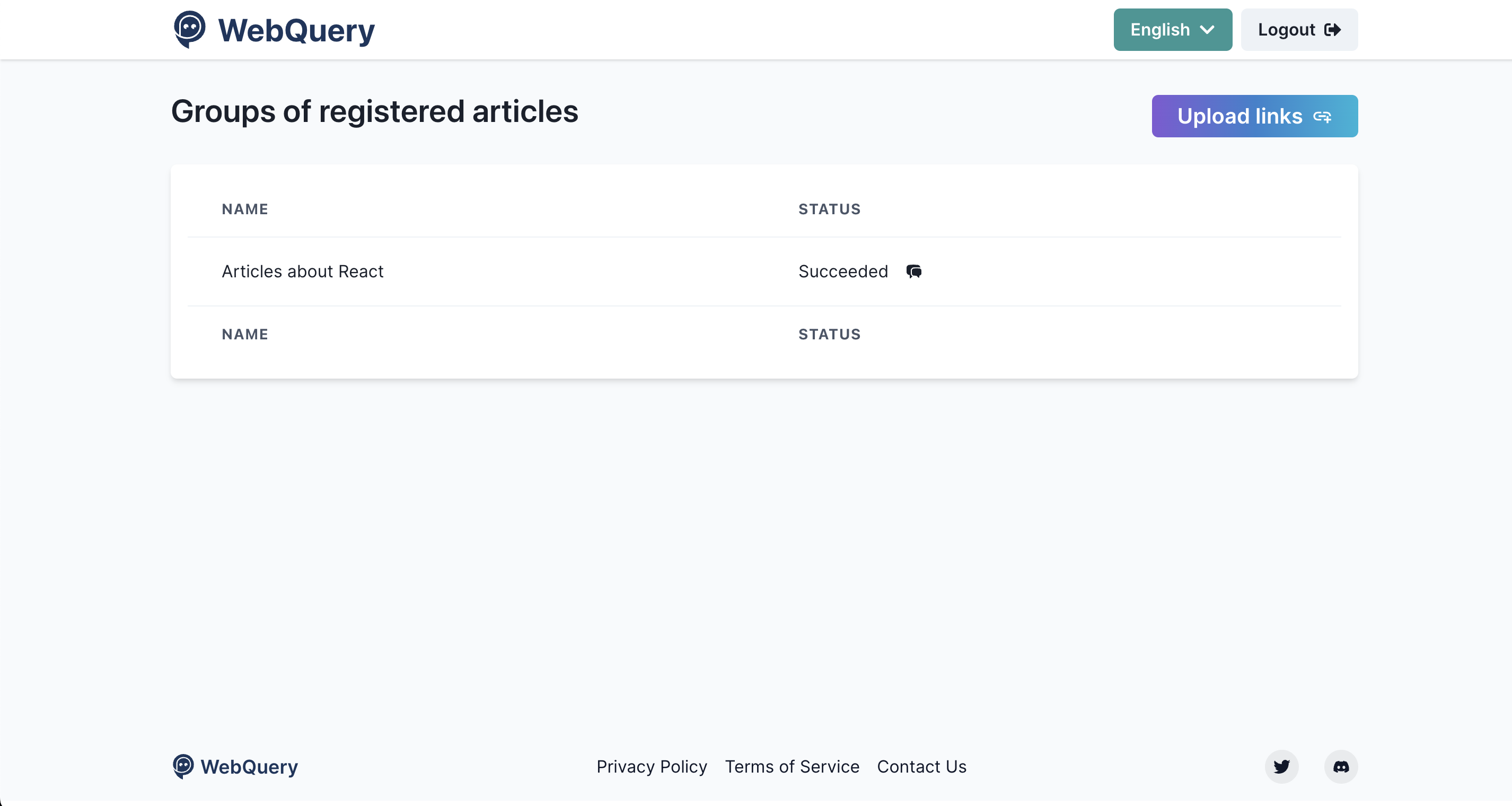Open the Privacy Policy page
Viewport: 1512px width, 806px height.
coord(652,767)
